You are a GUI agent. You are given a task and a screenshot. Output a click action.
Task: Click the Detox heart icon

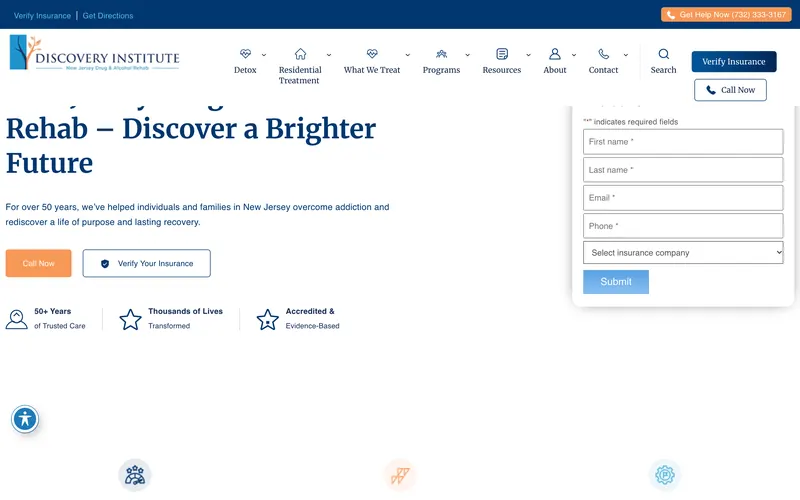245,54
